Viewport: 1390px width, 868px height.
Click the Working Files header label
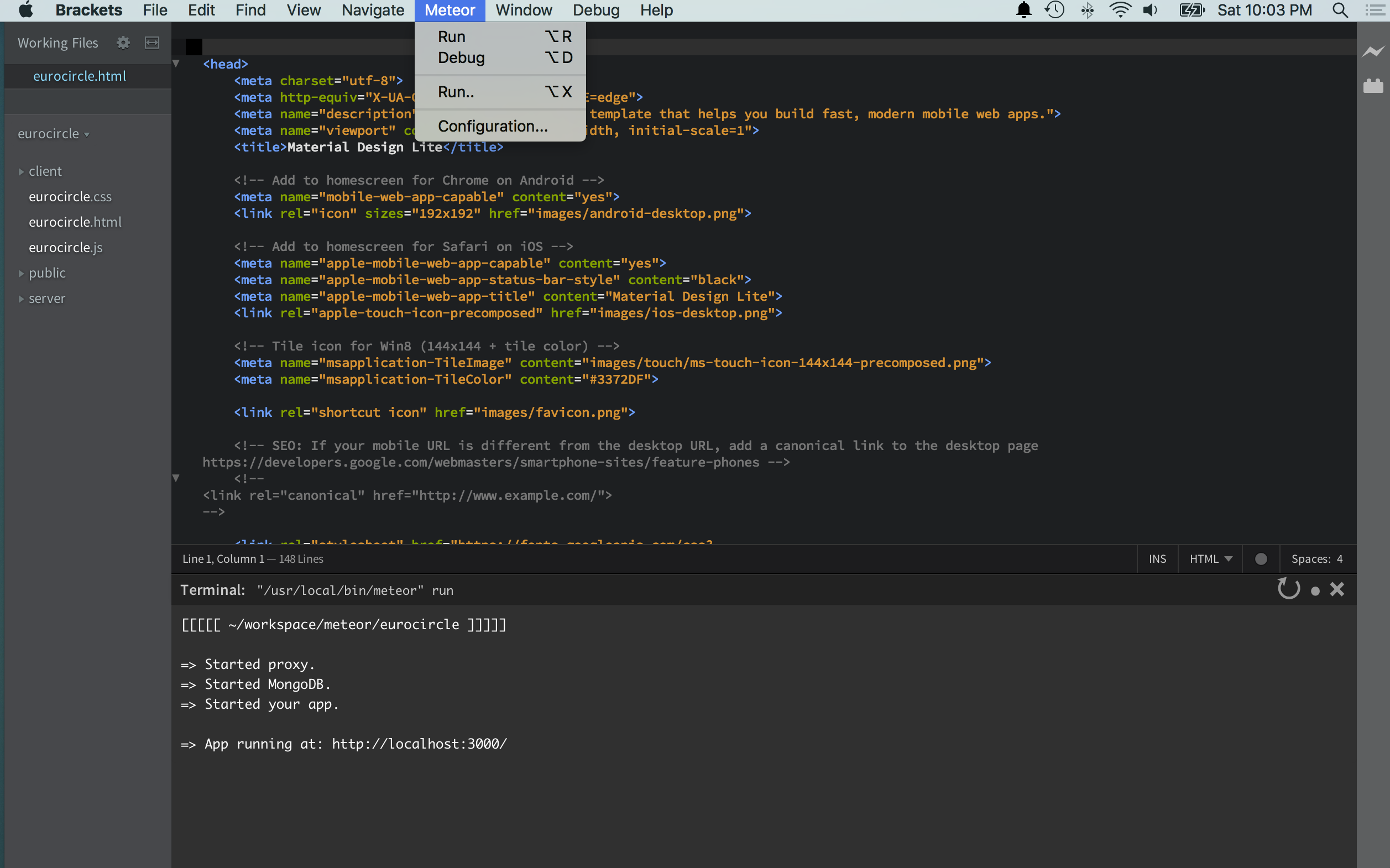click(x=58, y=43)
